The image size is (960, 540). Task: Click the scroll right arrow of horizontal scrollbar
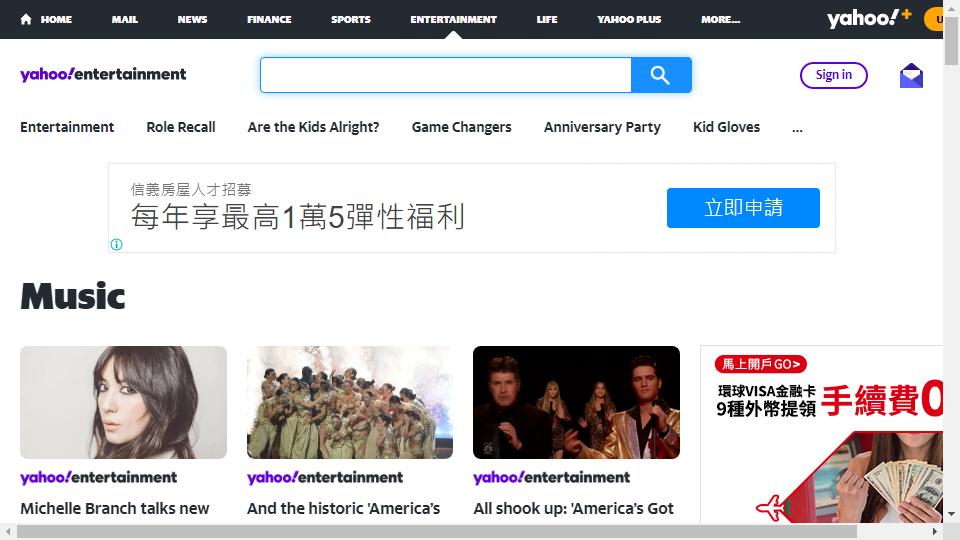point(935,531)
